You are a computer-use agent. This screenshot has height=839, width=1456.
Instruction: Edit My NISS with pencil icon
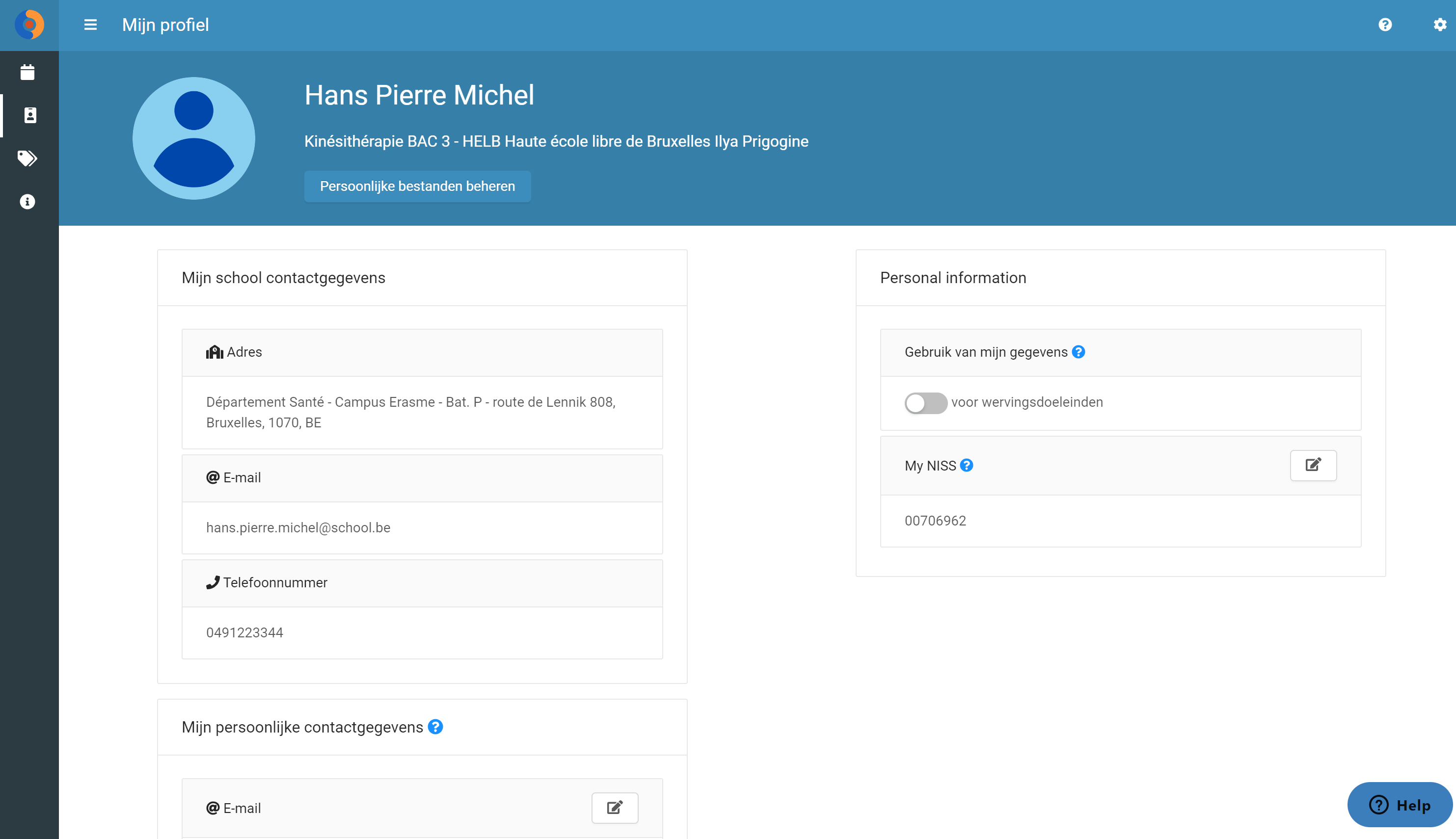click(x=1313, y=465)
